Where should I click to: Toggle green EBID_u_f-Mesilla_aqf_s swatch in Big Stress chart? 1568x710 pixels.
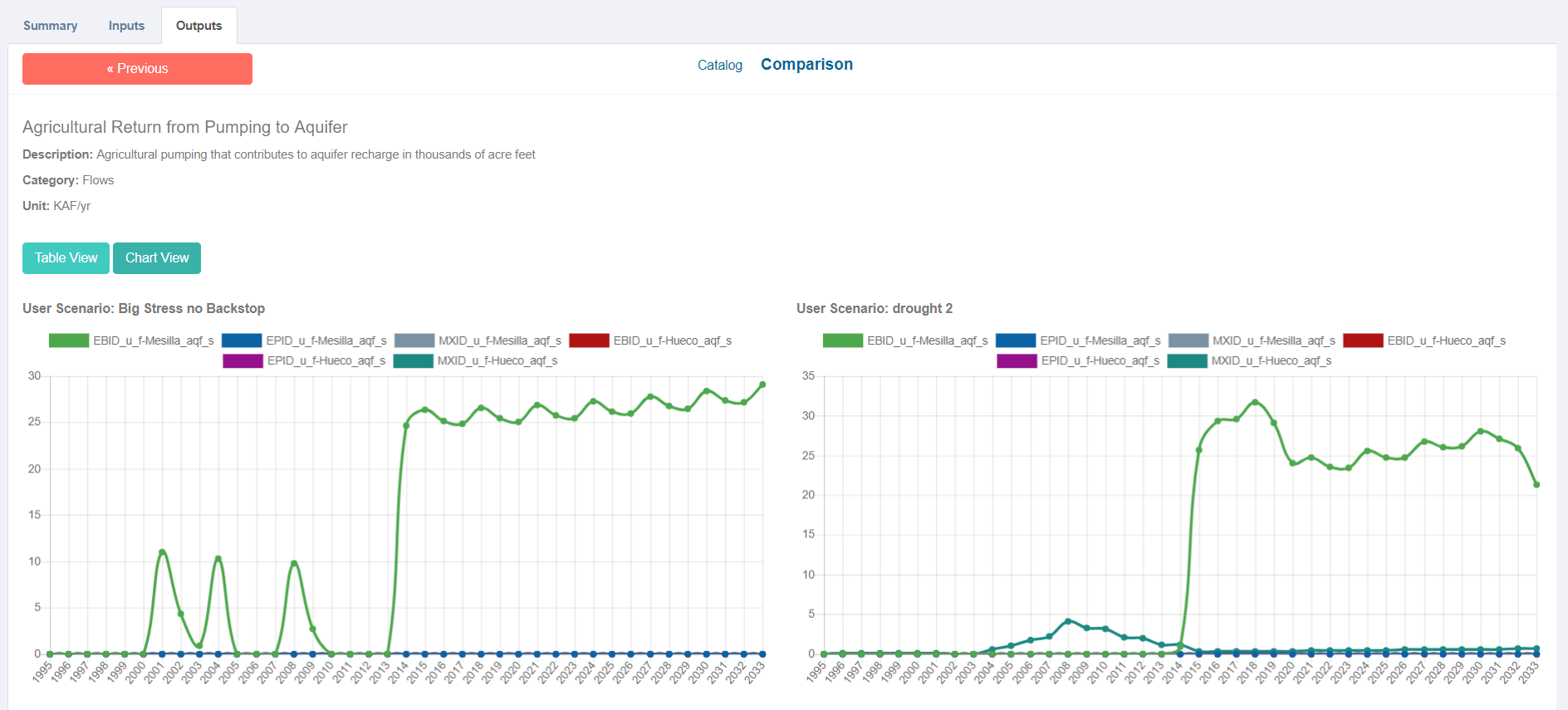(x=69, y=340)
